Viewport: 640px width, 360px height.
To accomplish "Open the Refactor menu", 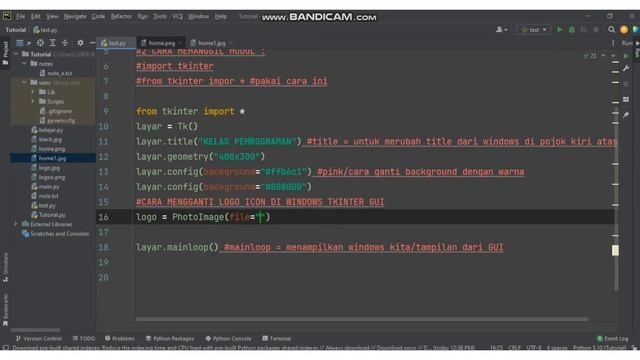I will click(121, 16).
